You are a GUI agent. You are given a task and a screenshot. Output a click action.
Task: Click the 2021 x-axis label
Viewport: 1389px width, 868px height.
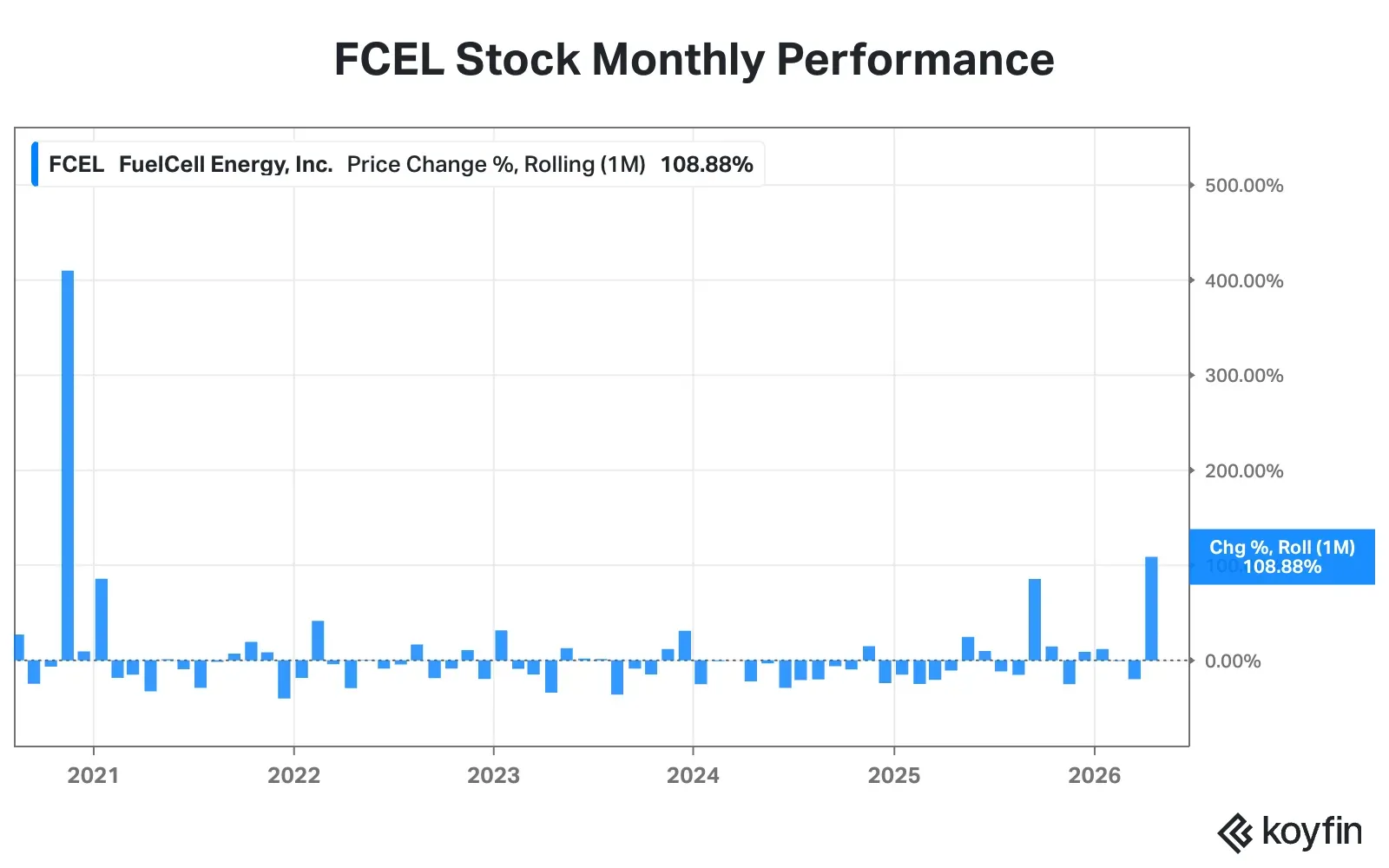[x=93, y=775]
